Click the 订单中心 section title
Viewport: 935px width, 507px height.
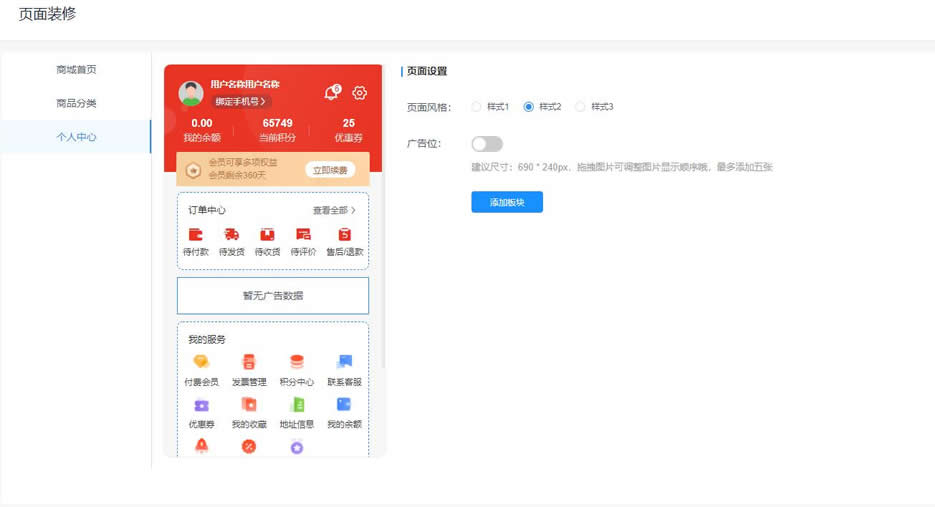(x=207, y=210)
